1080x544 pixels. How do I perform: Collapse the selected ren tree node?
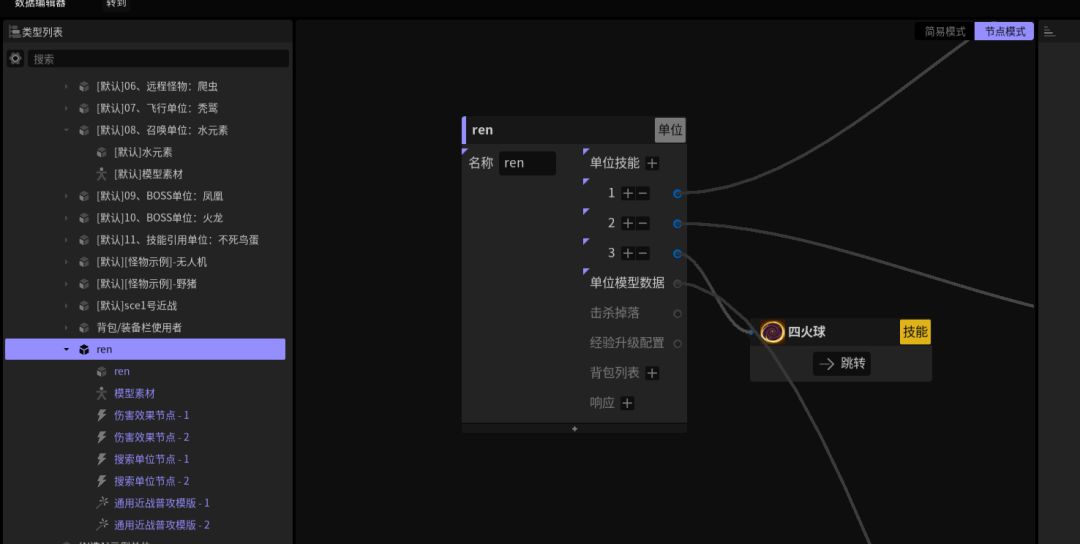click(66, 350)
